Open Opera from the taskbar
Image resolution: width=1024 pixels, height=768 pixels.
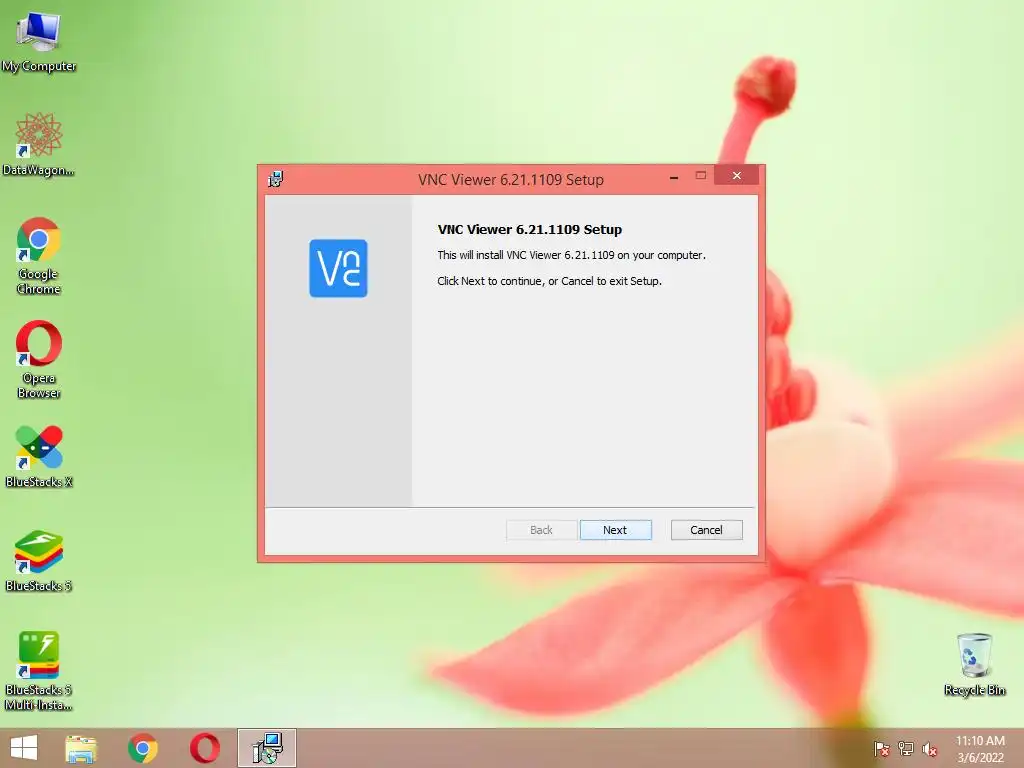205,748
